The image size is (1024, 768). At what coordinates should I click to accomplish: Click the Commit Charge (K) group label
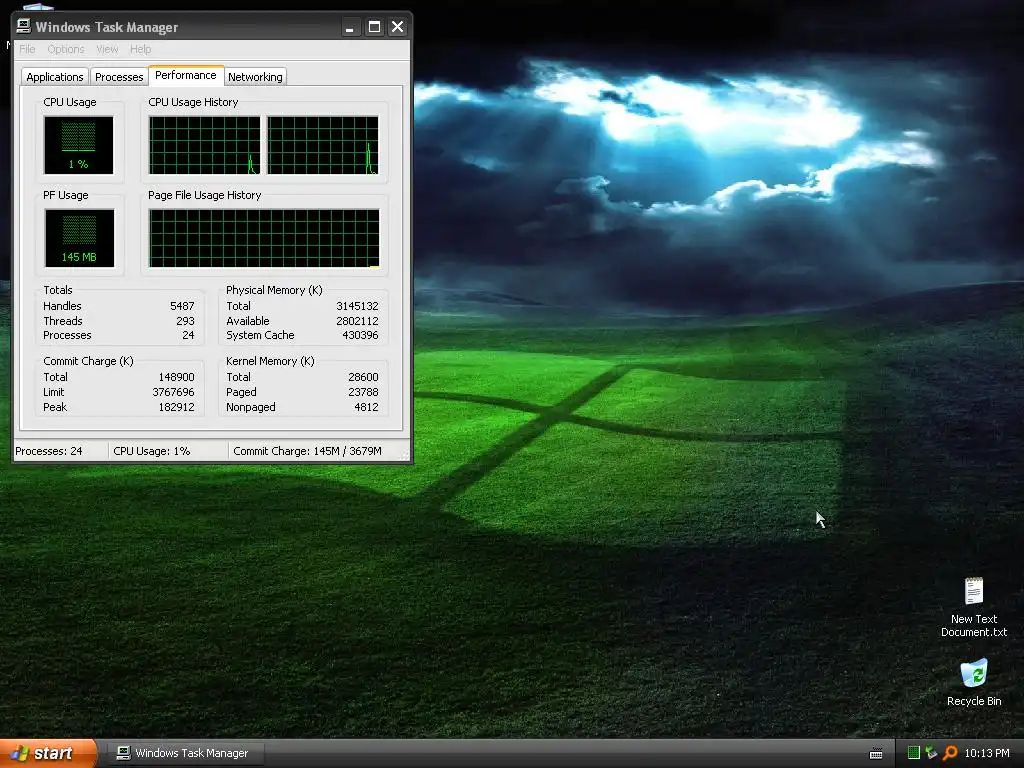88,361
